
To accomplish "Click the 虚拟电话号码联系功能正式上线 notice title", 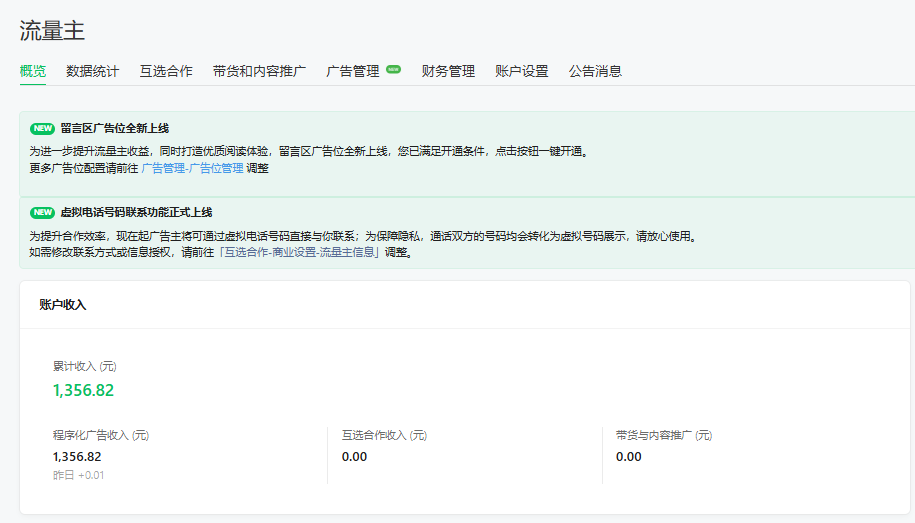I will (136, 213).
